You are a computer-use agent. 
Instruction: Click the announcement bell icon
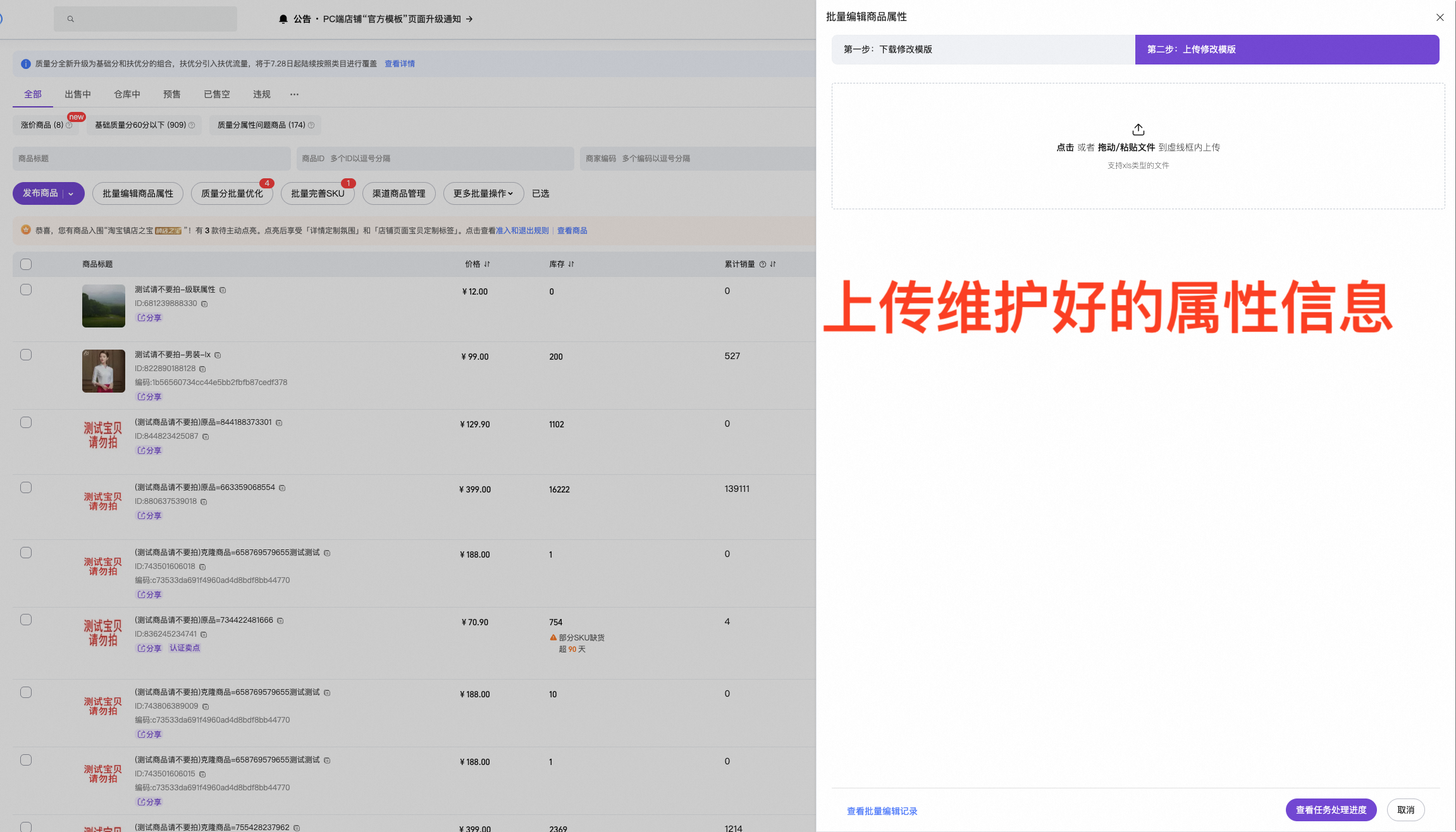point(283,19)
